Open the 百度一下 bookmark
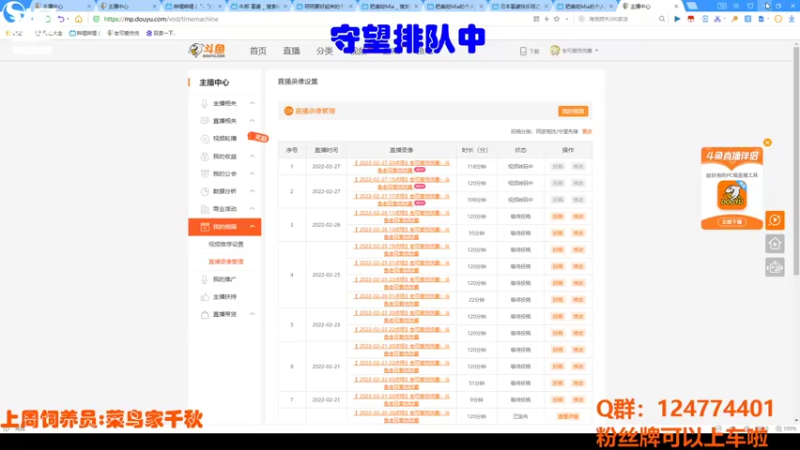 coord(161,33)
